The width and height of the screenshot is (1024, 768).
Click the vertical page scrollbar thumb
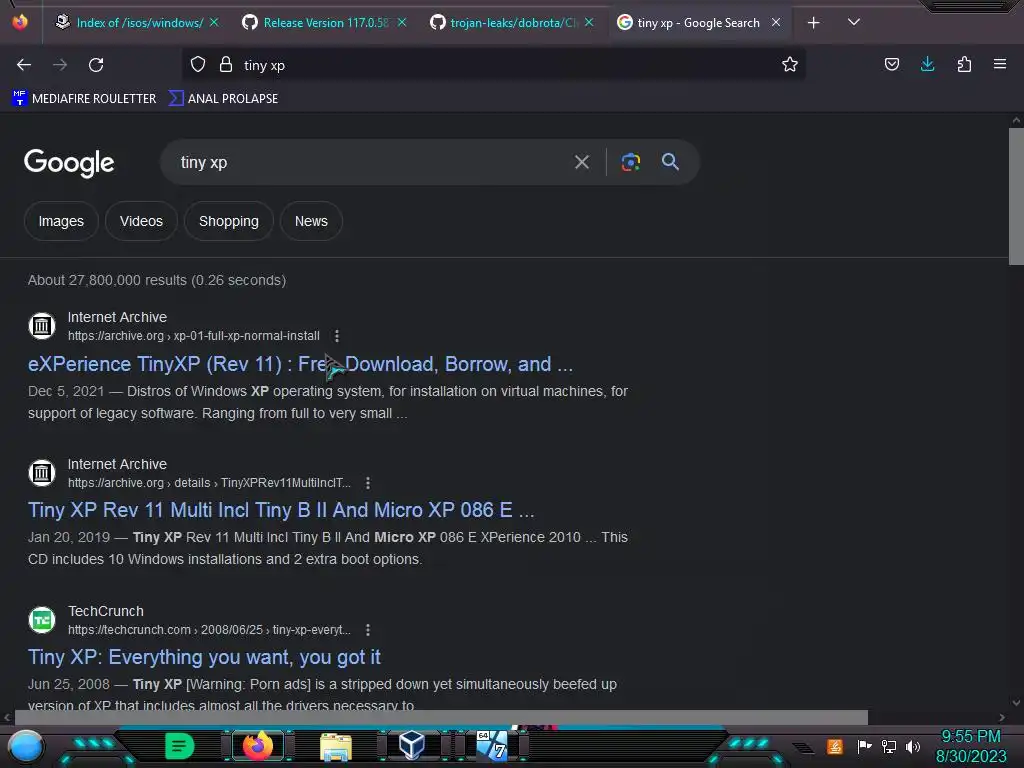(x=1016, y=196)
